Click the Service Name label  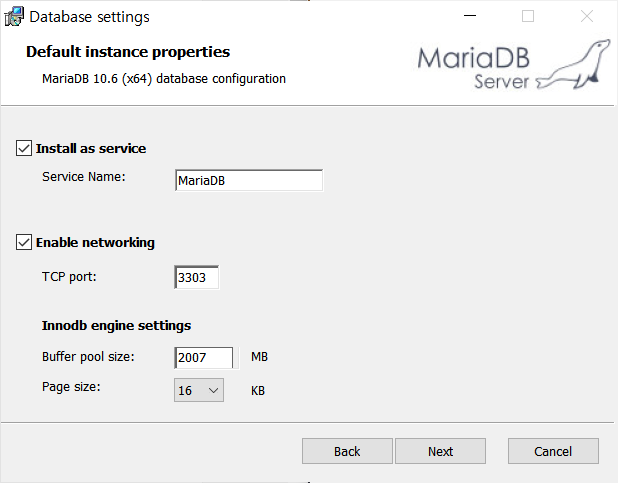coord(84,177)
